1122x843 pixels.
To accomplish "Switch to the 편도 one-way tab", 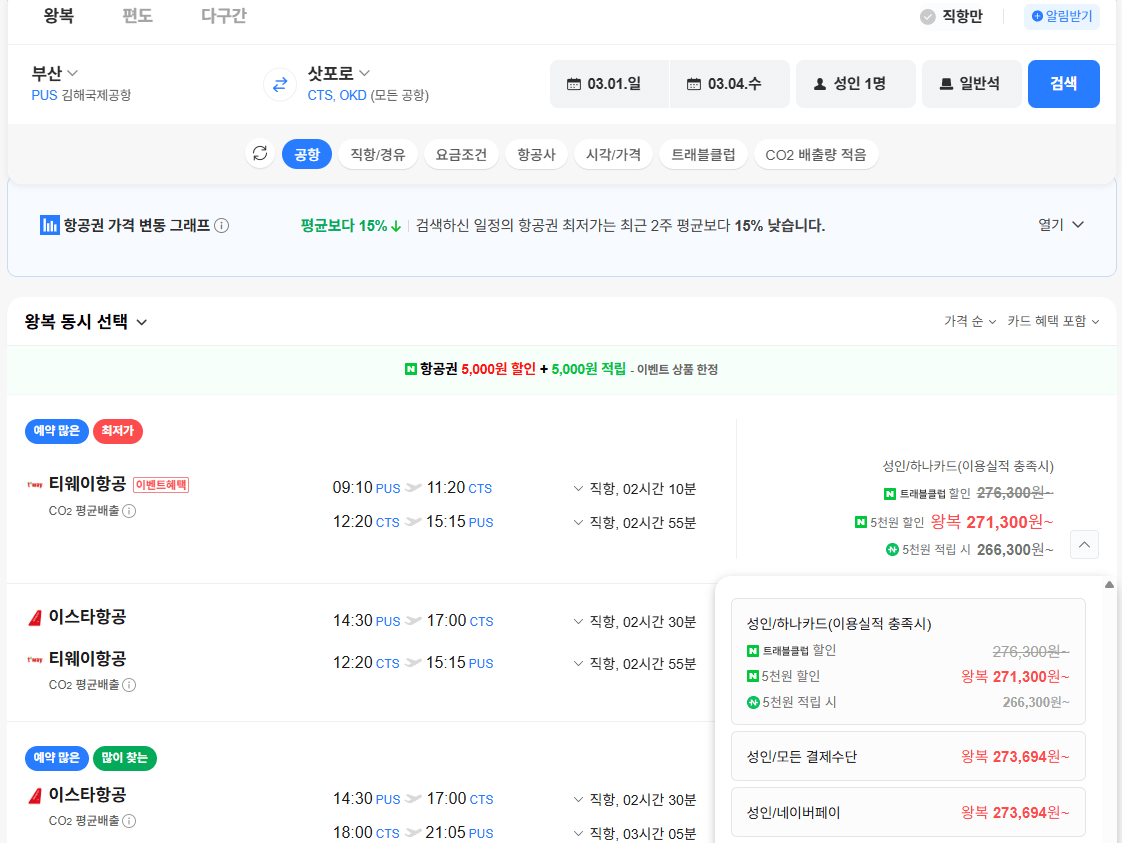I will tap(137, 16).
